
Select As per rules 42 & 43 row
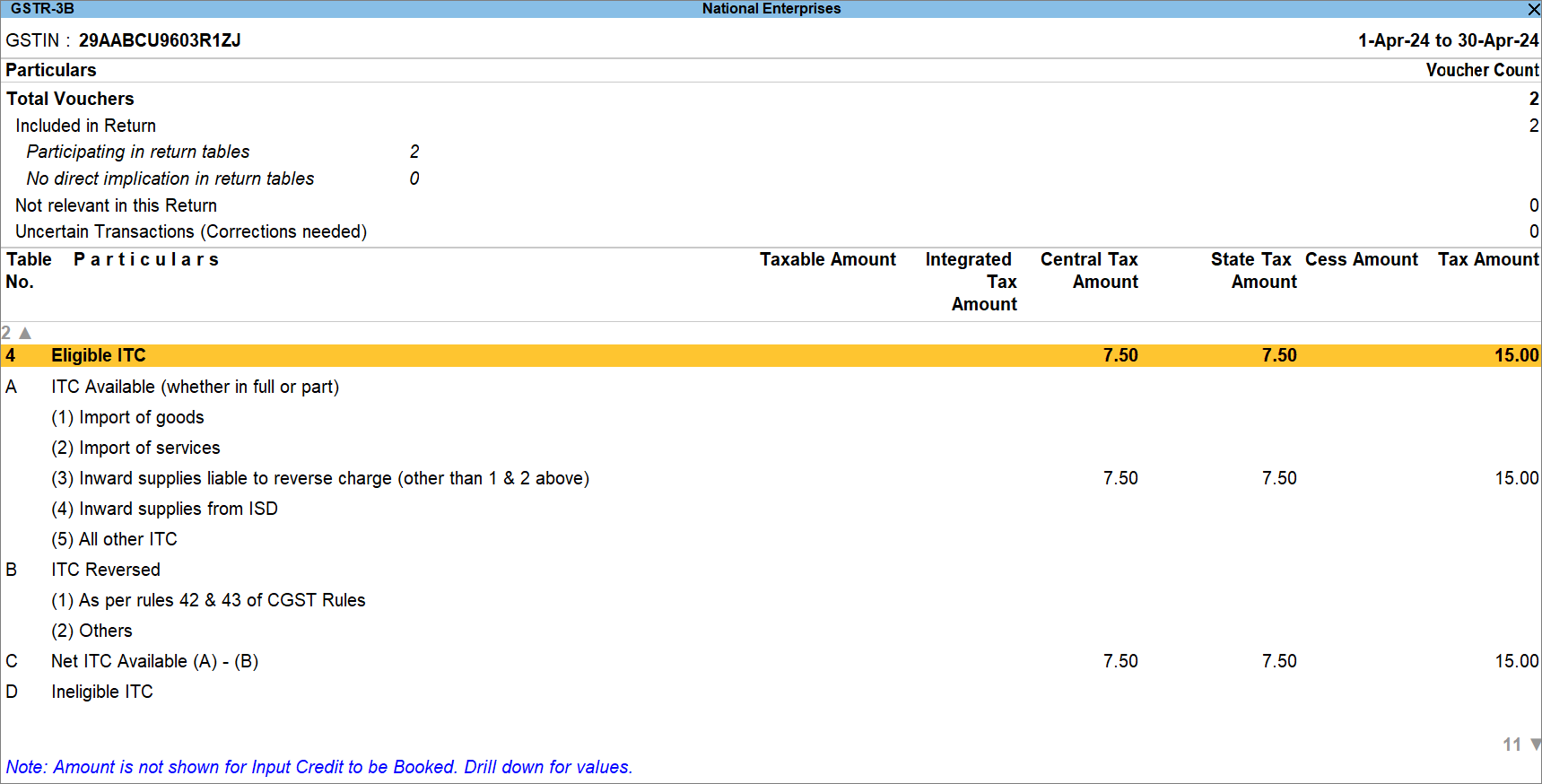(x=208, y=600)
